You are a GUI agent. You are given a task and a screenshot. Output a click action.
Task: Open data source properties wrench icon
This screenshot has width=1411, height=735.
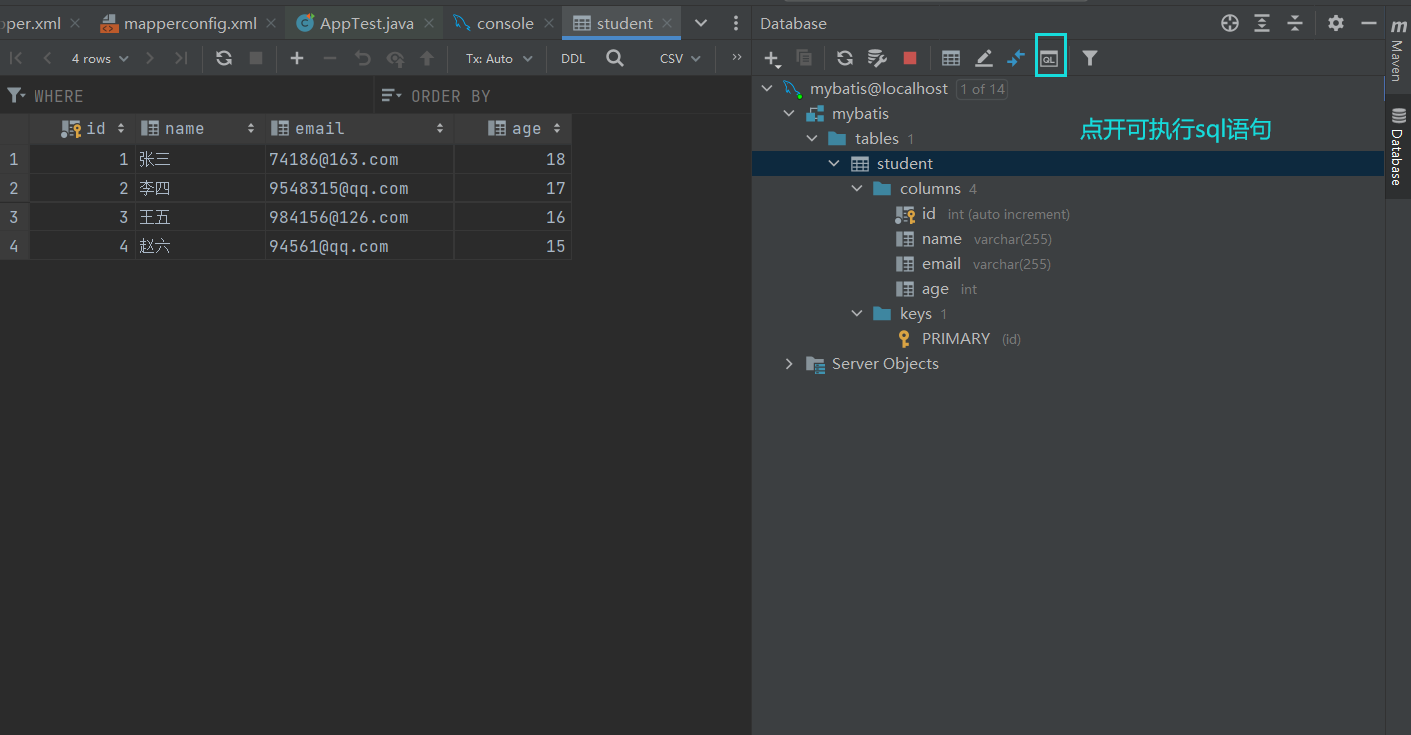point(877,59)
